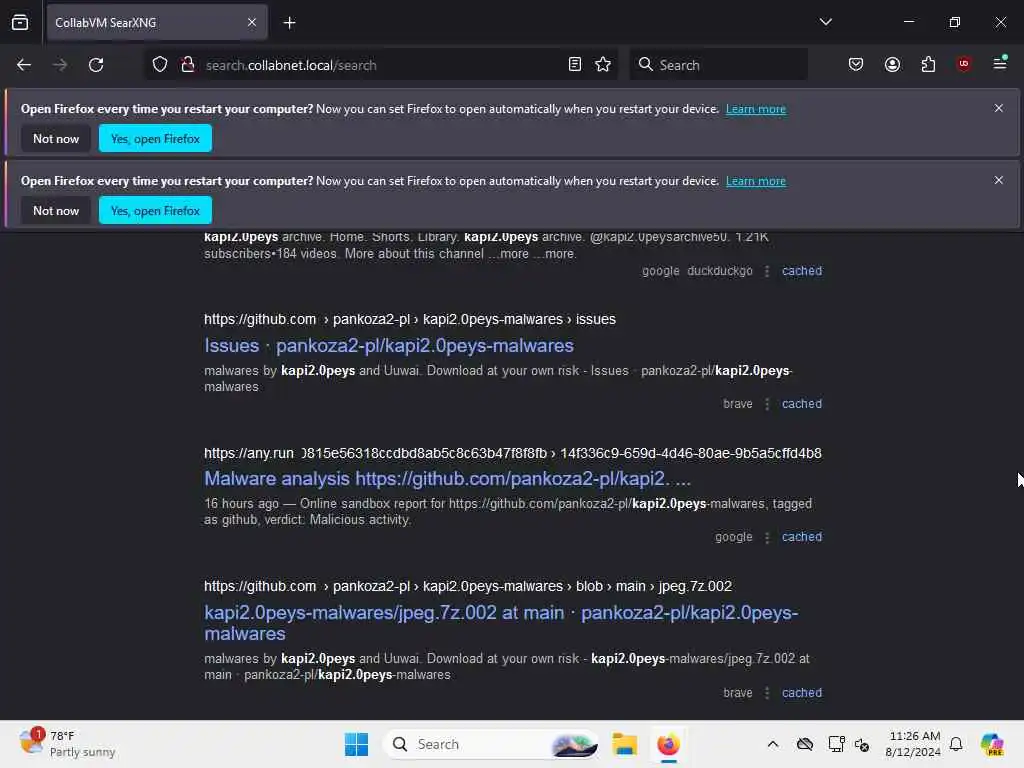Click the muted volume tray icon

[862, 744]
